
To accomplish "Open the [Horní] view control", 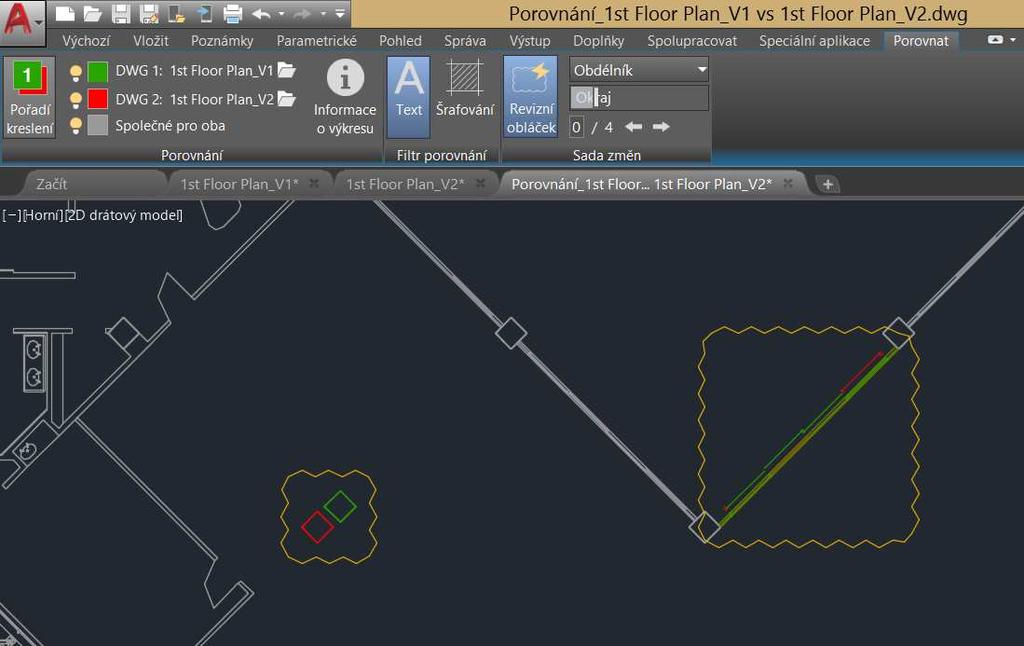I will coord(42,215).
